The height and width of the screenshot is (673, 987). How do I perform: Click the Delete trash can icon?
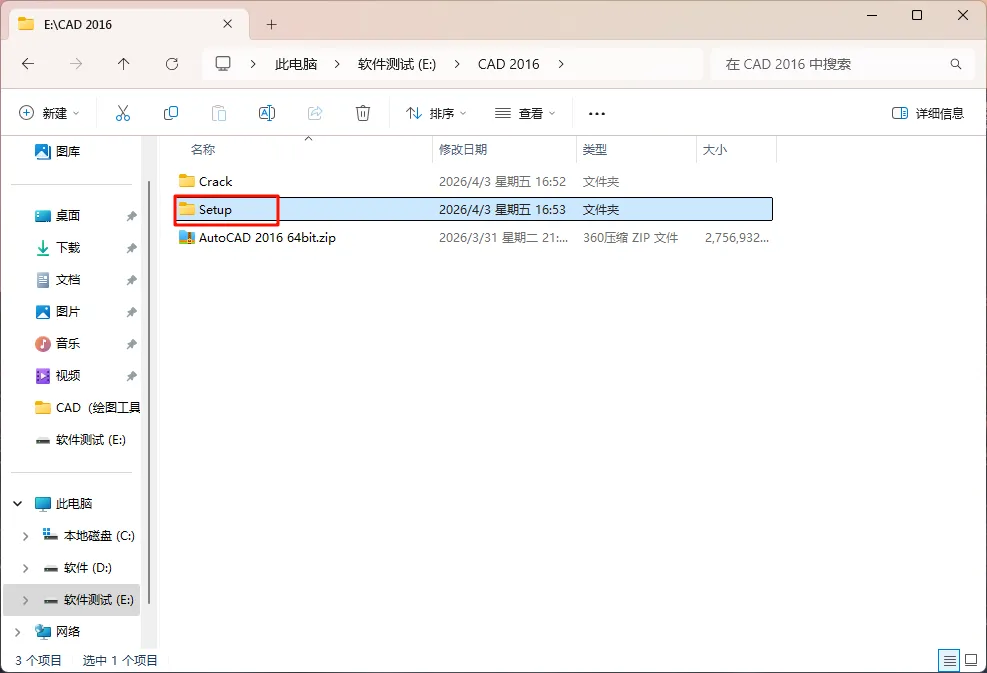point(363,113)
